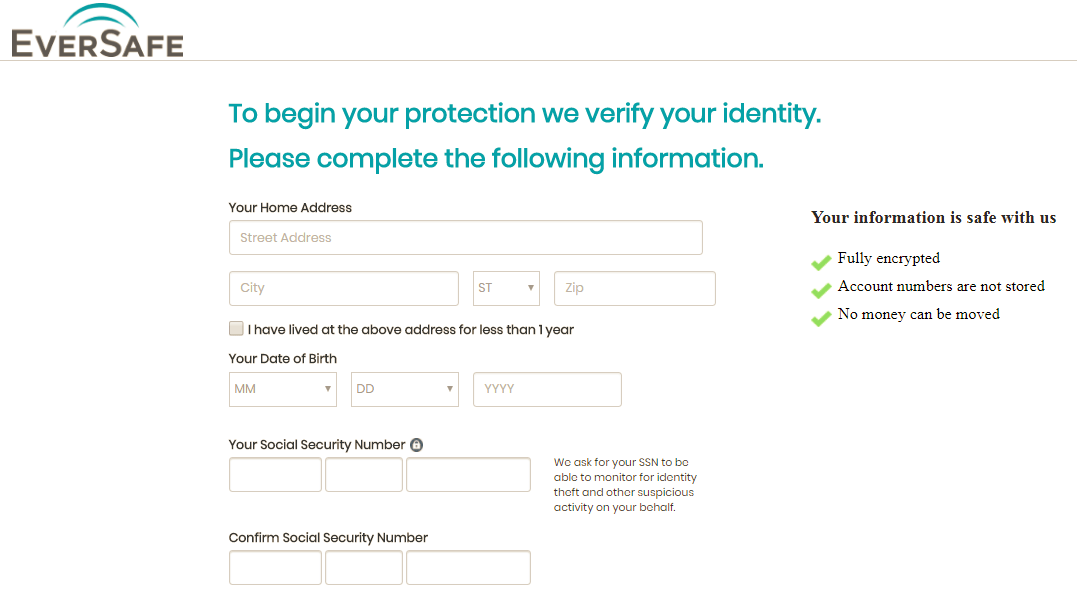Click the YYYY birth year field
The image size is (1077, 598).
pyautogui.click(x=547, y=389)
